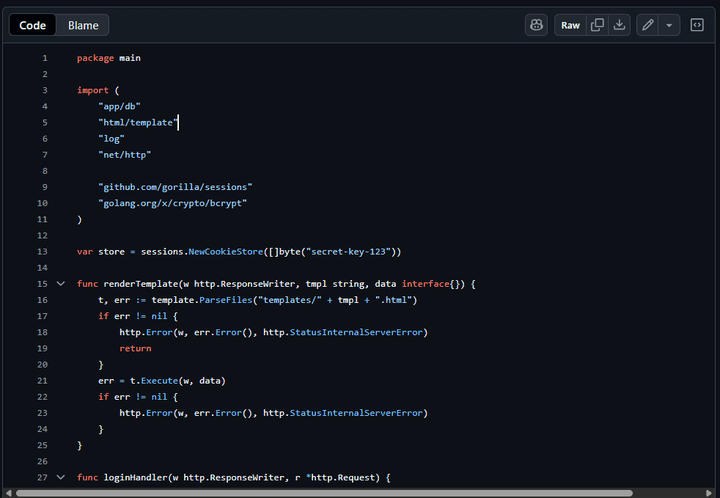Edit this file with pencil icon
Screen dimensions: 720x498
(x=647, y=25)
